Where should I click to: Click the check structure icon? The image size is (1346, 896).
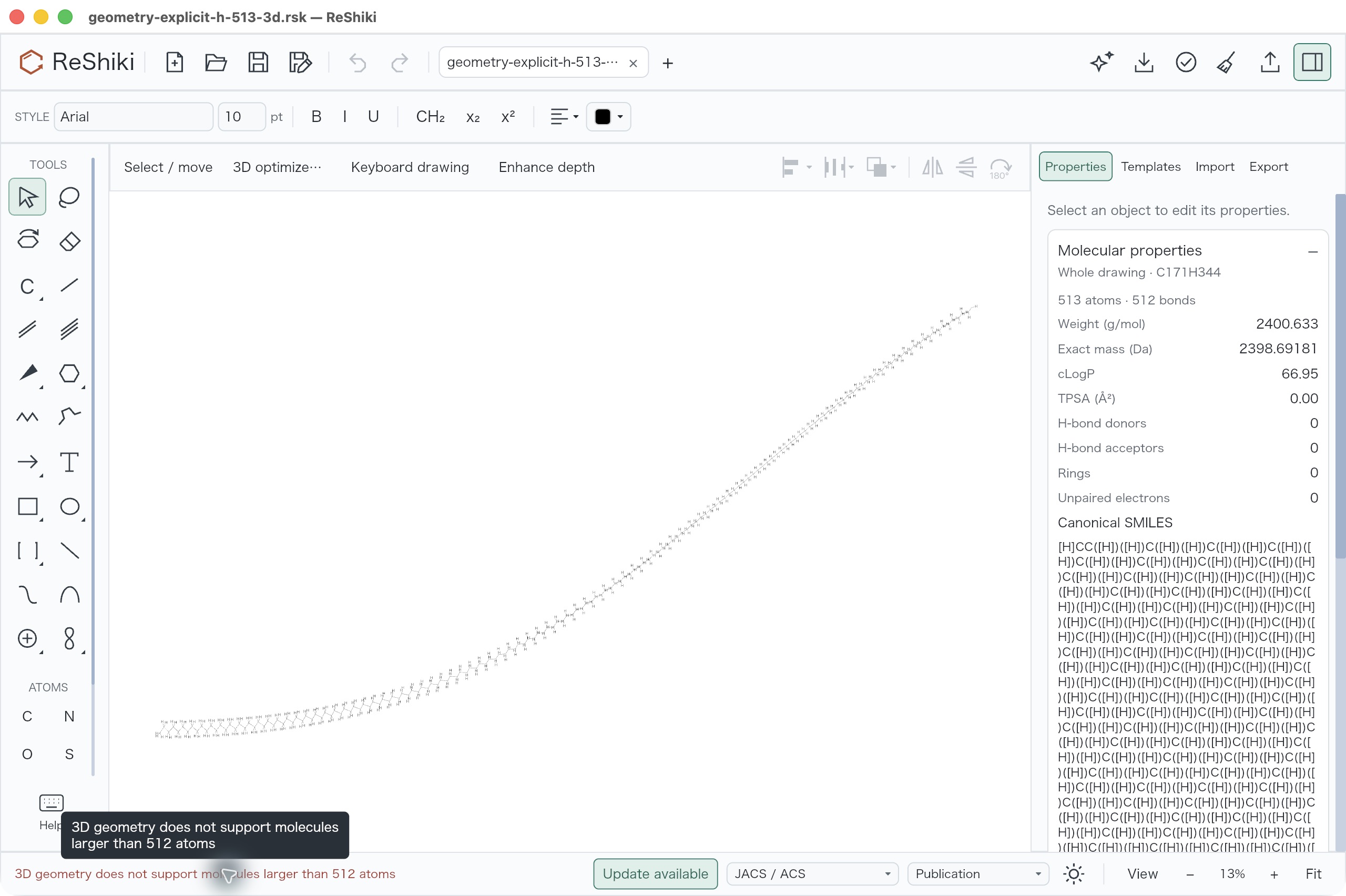tap(1186, 62)
